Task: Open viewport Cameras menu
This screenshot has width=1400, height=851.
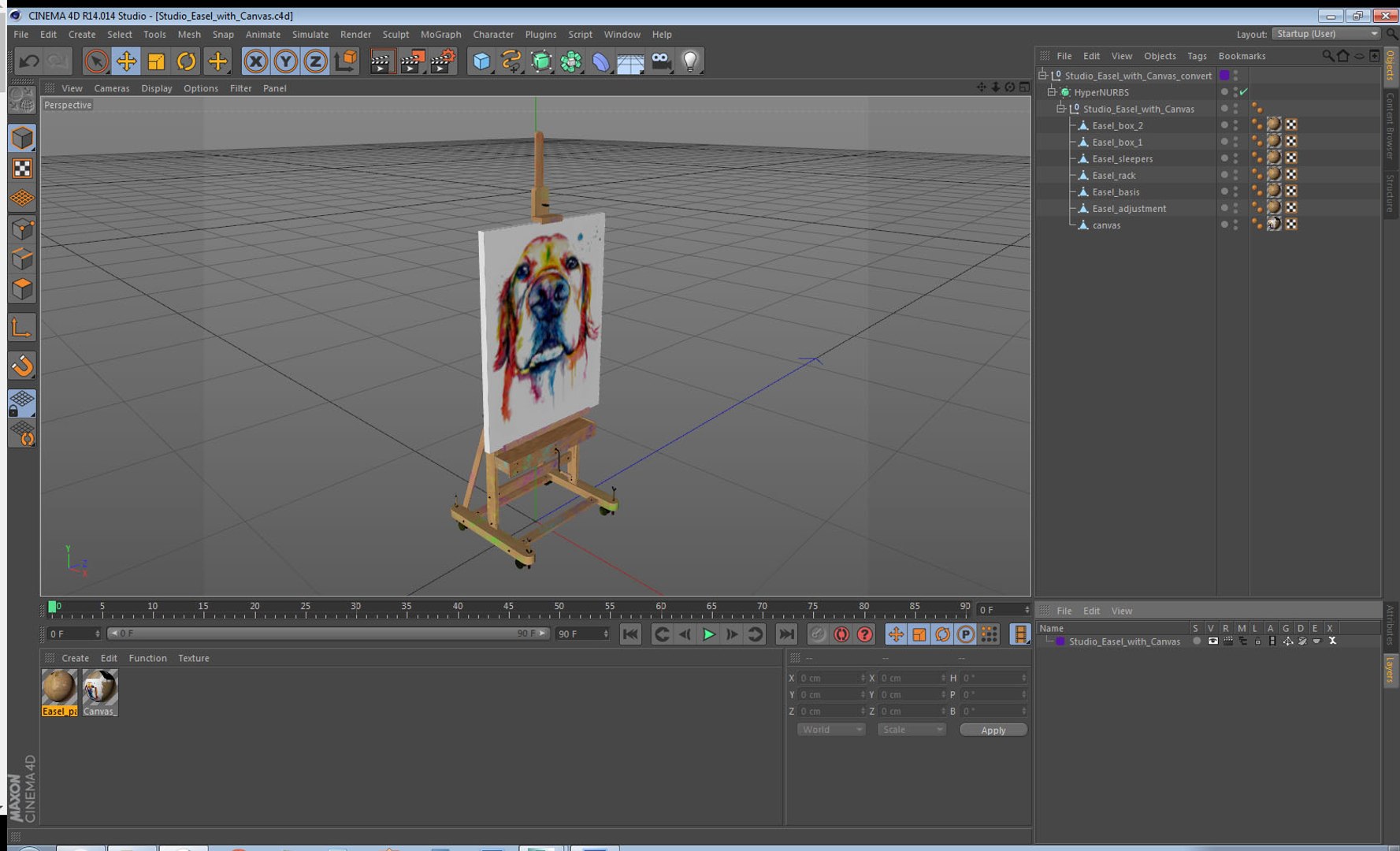Action: pos(112,88)
